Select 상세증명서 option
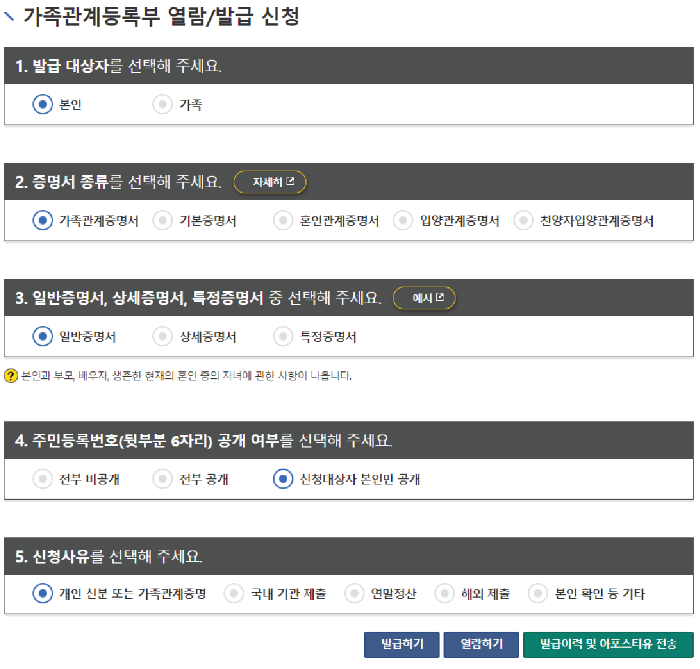 pos(162,337)
